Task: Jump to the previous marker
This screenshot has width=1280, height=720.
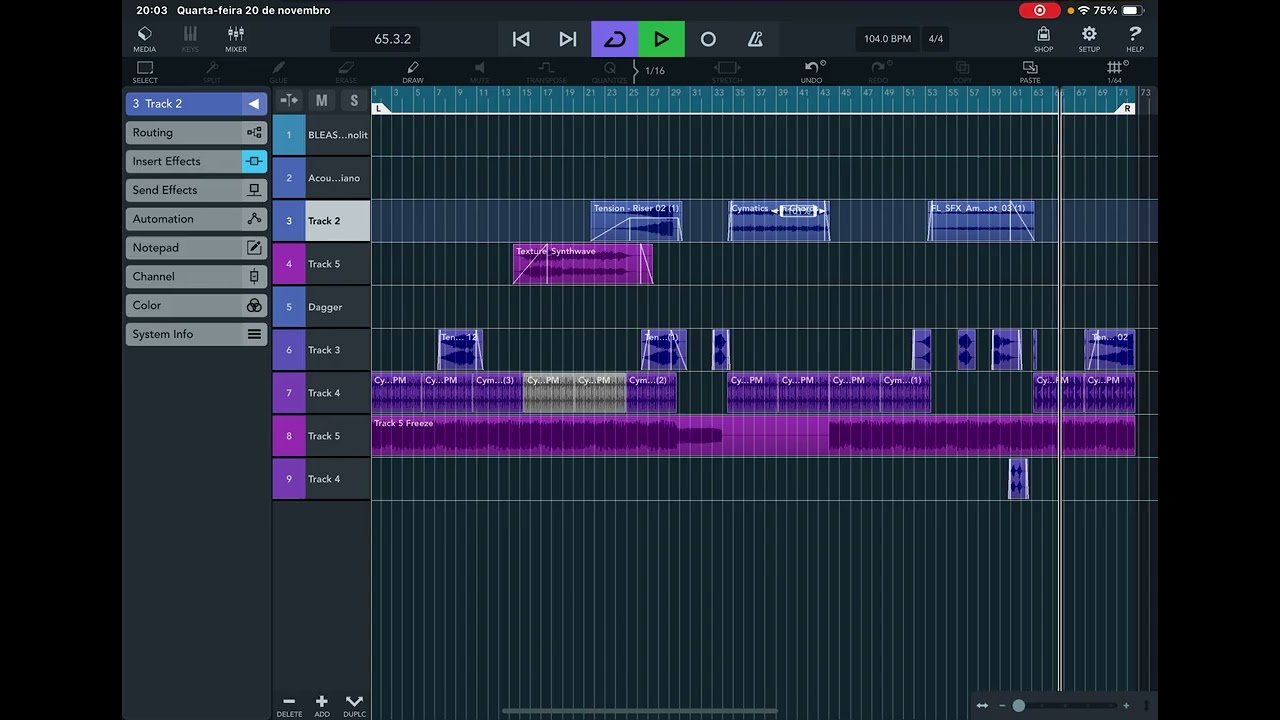Action: 521,39
